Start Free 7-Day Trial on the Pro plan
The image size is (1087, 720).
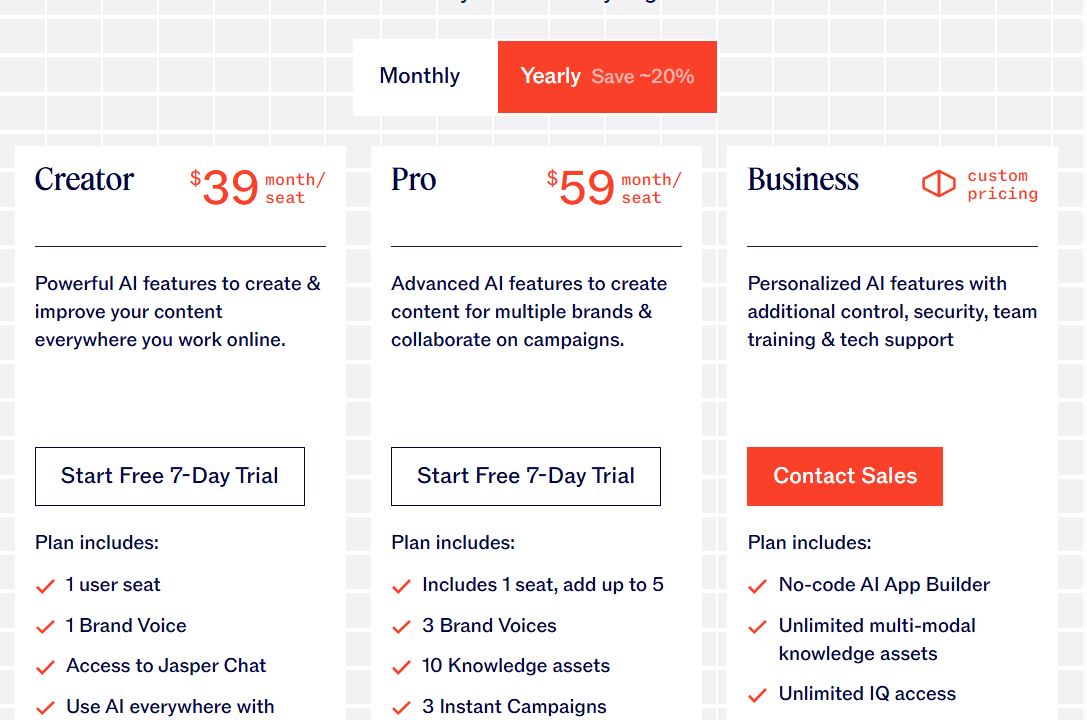tap(525, 476)
